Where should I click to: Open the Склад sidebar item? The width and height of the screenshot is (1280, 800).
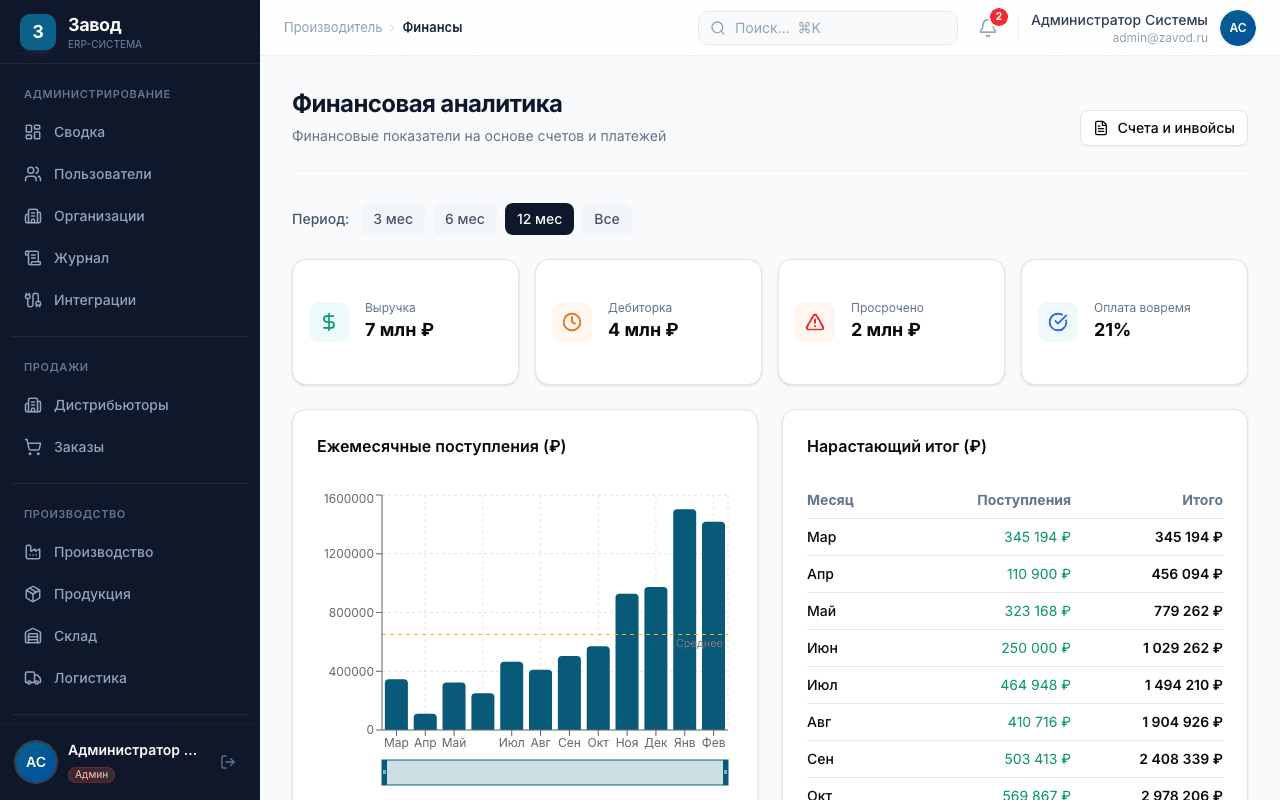tap(75, 636)
